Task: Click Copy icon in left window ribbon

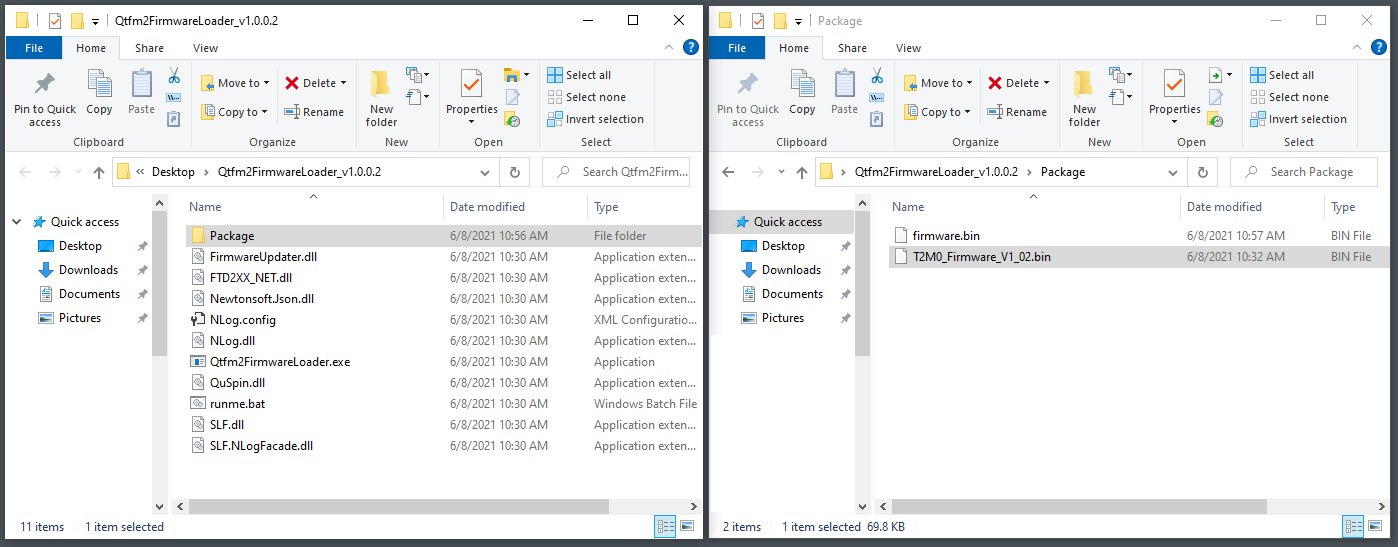Action: pos(99,92)
